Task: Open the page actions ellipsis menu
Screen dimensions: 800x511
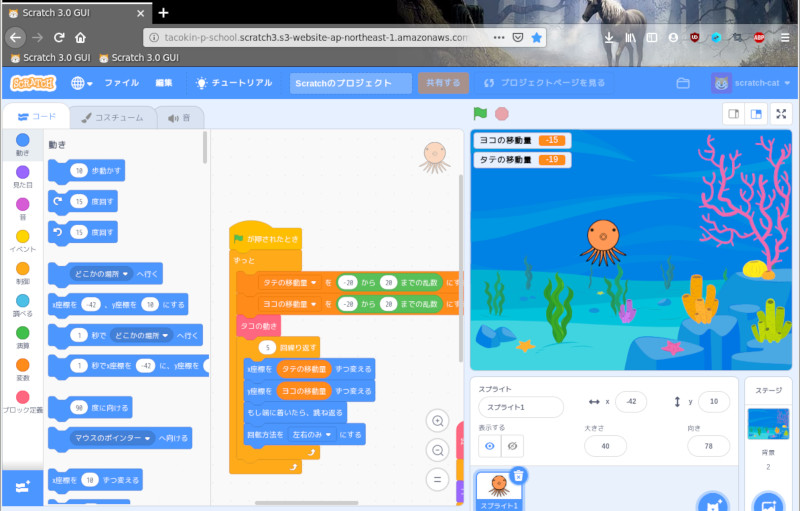Action: [499, 37]
